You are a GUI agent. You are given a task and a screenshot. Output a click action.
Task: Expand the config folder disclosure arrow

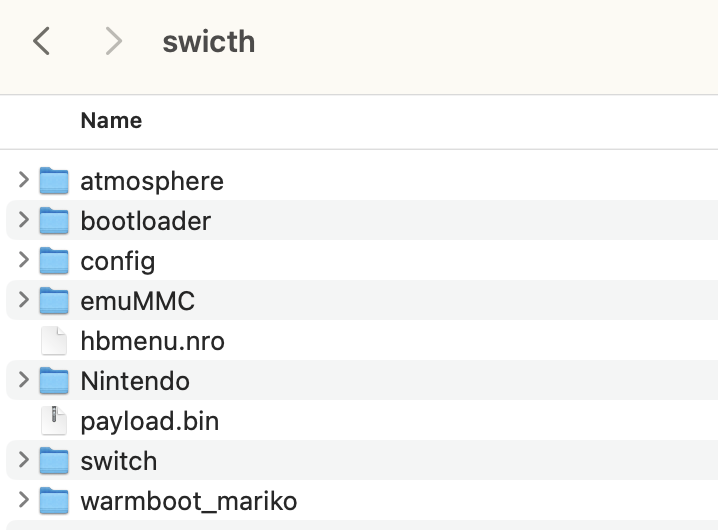point(24,260)
